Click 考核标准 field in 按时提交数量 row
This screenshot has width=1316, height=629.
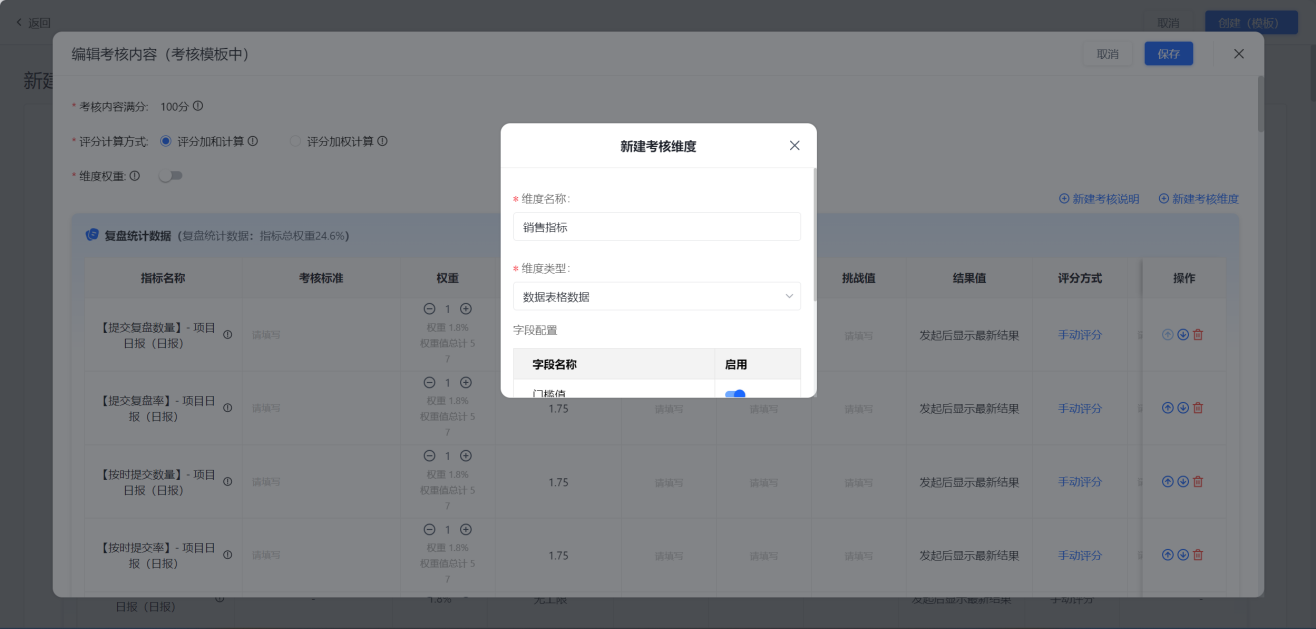[x=320, y=482]
